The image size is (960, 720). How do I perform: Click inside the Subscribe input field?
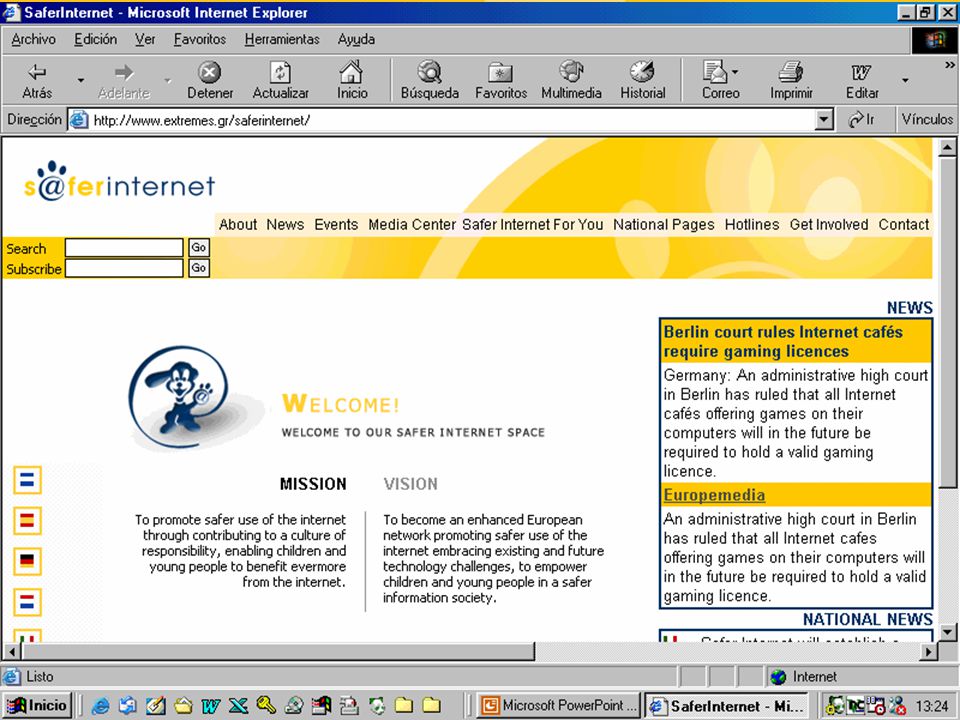124,268
